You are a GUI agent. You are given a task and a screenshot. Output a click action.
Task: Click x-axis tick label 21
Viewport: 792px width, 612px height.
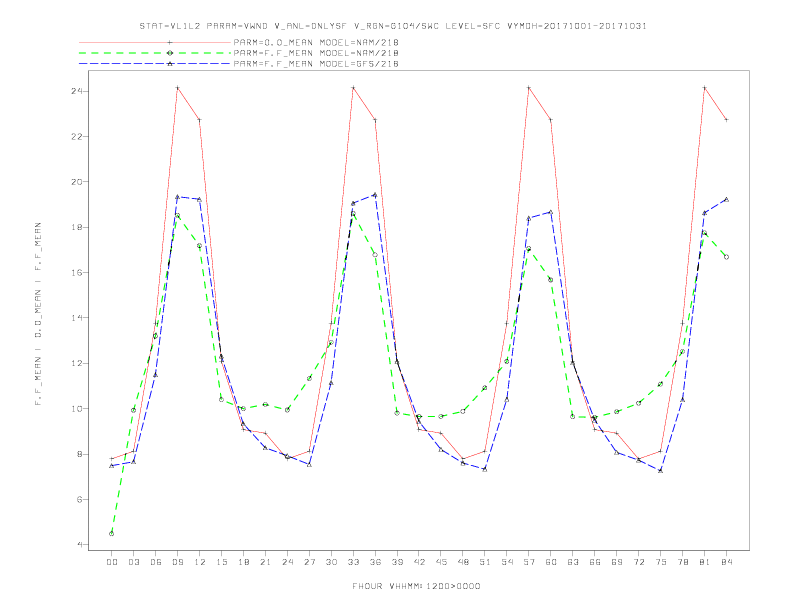tap(265, 562)
